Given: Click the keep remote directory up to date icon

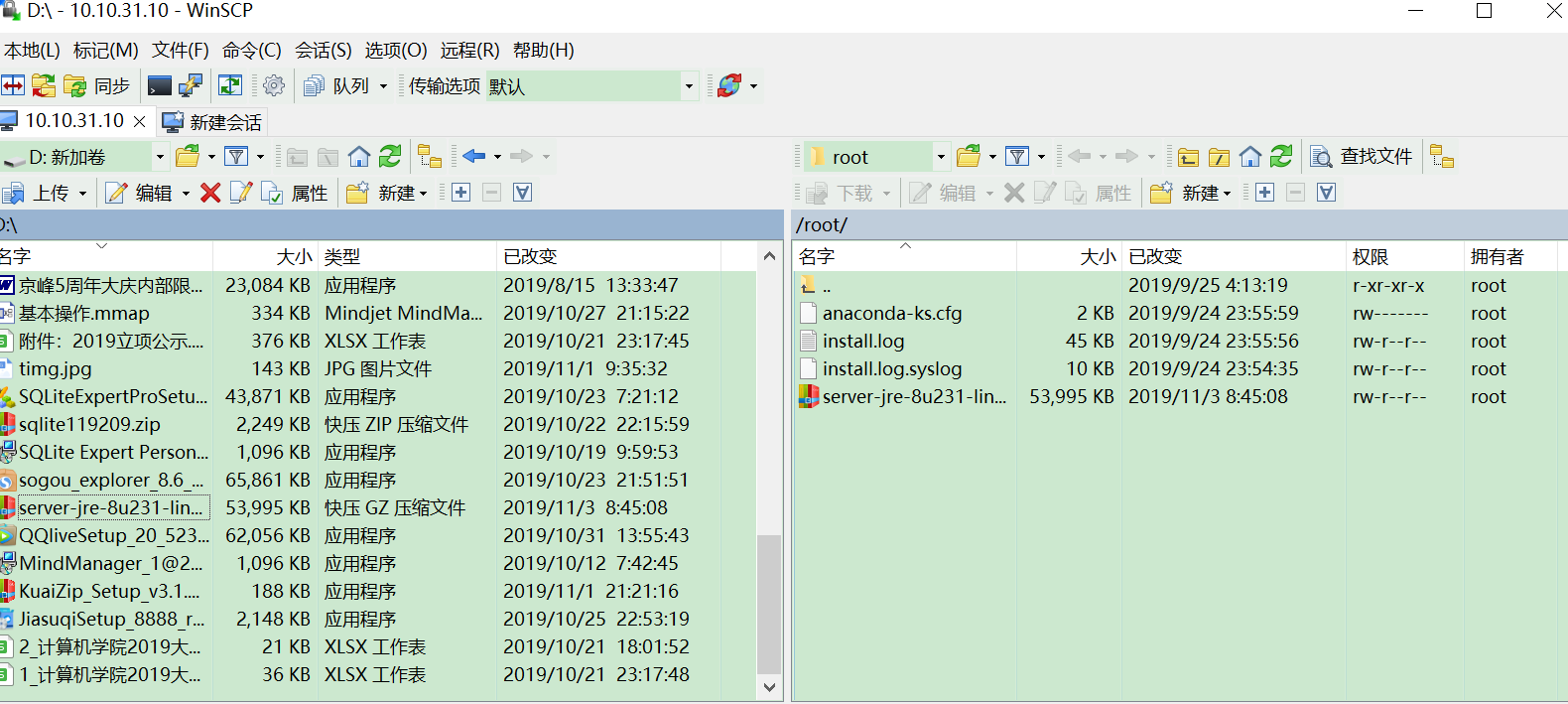Looking at the screenshot, I should [230, 86].
